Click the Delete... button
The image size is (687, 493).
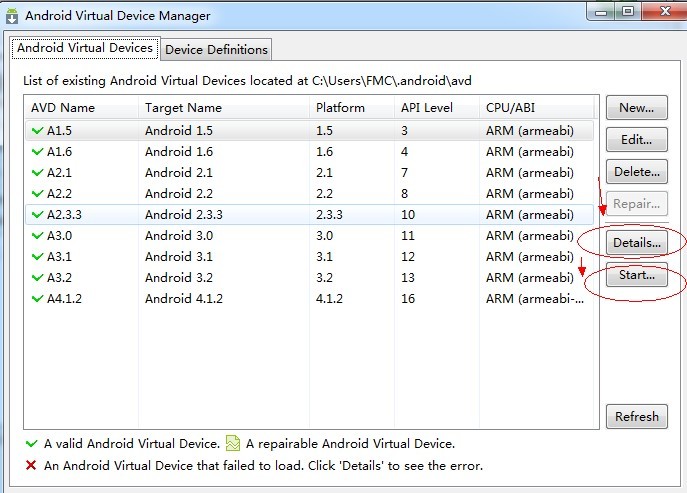point(637,172)
